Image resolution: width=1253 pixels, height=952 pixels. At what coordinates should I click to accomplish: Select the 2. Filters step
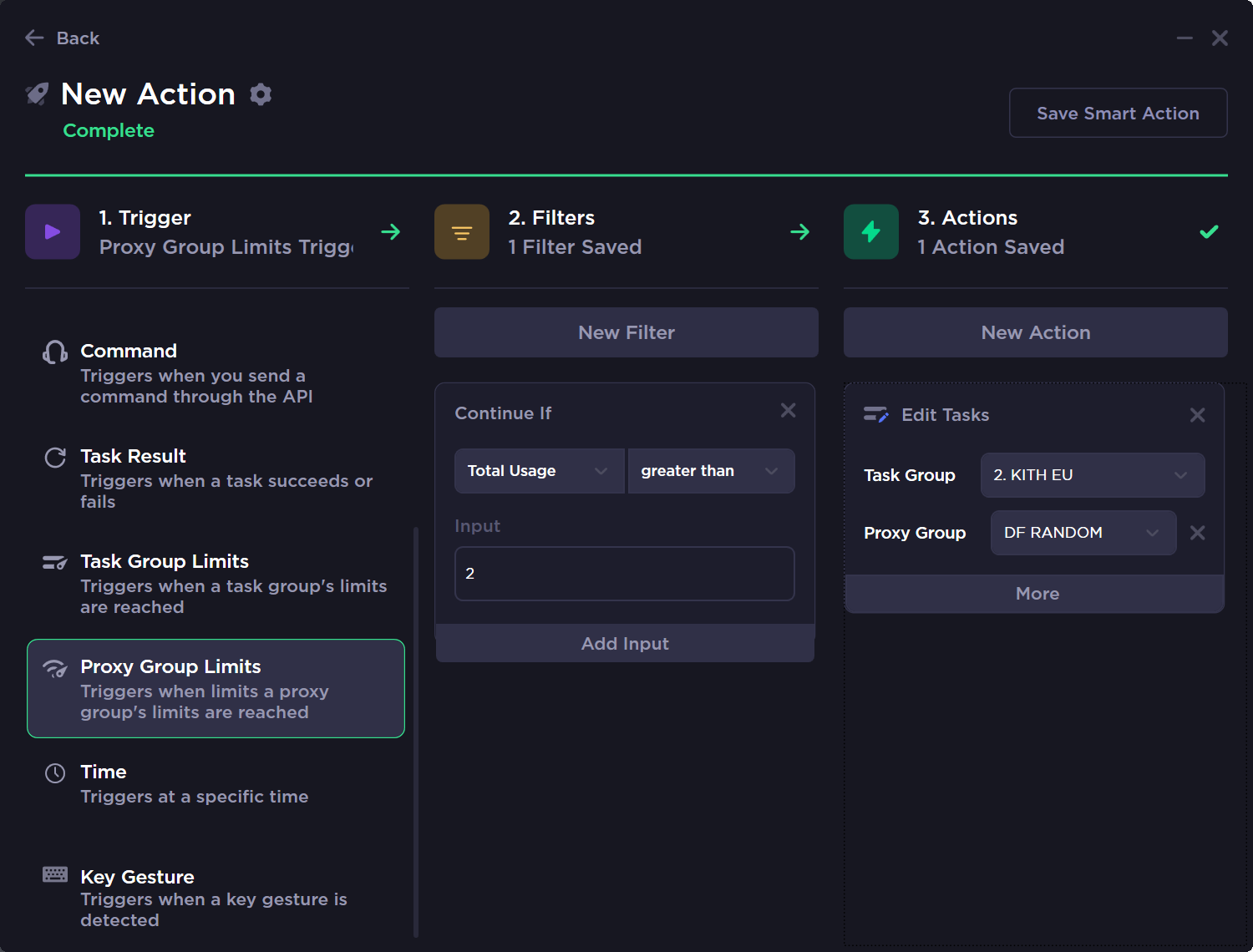point(626,232)
